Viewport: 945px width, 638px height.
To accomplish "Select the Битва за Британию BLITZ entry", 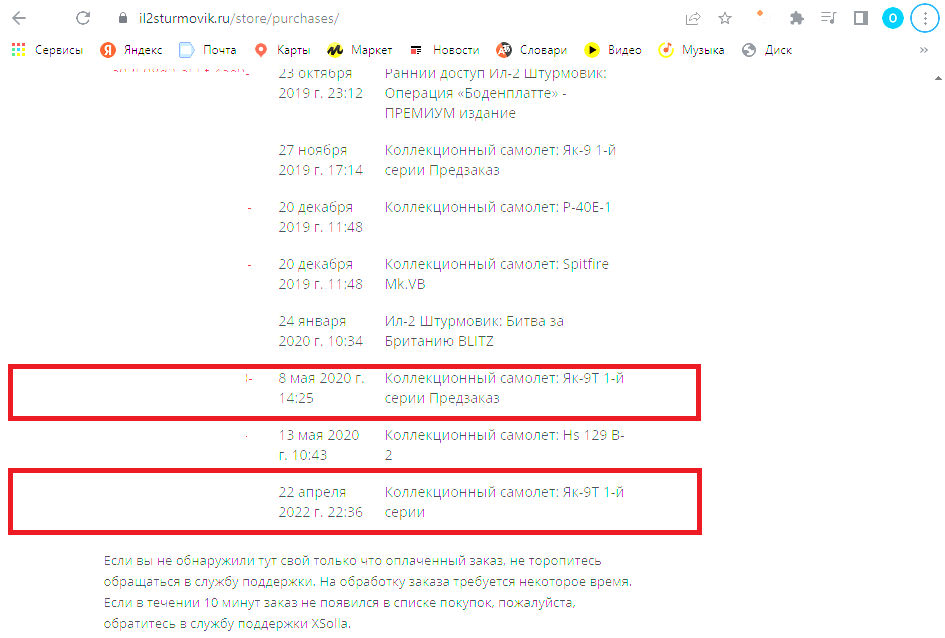I will pyautogui.click(x=474, y=331).
